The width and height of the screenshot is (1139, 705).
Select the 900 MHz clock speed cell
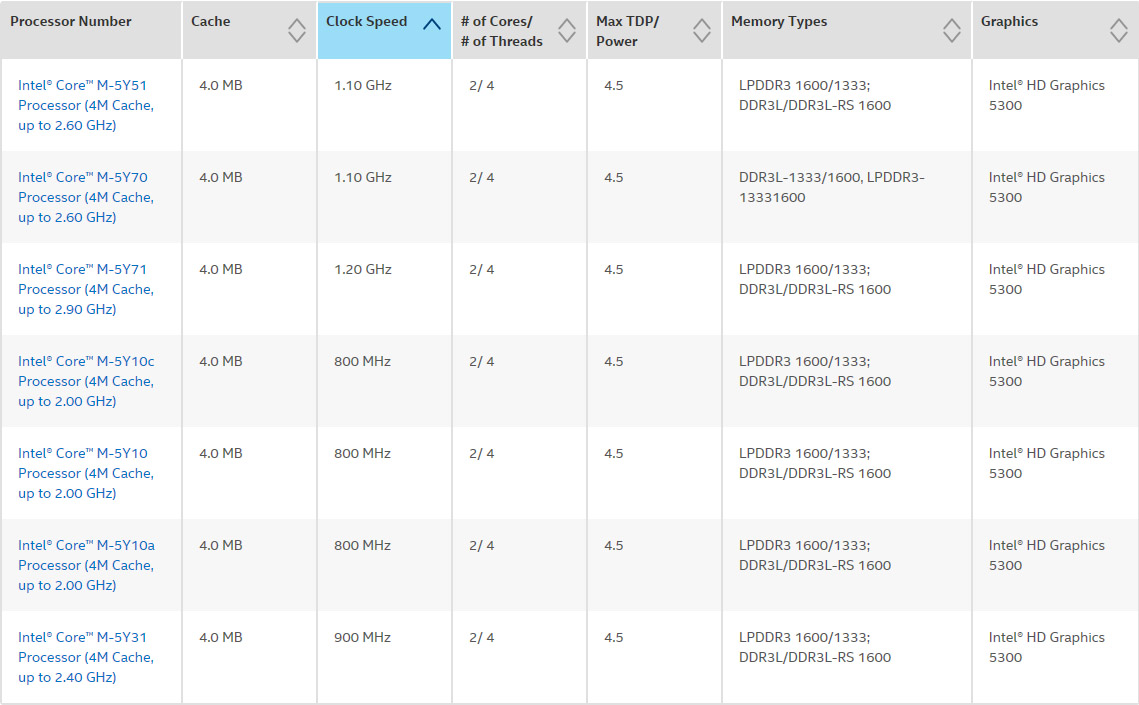tap(362, 637)
